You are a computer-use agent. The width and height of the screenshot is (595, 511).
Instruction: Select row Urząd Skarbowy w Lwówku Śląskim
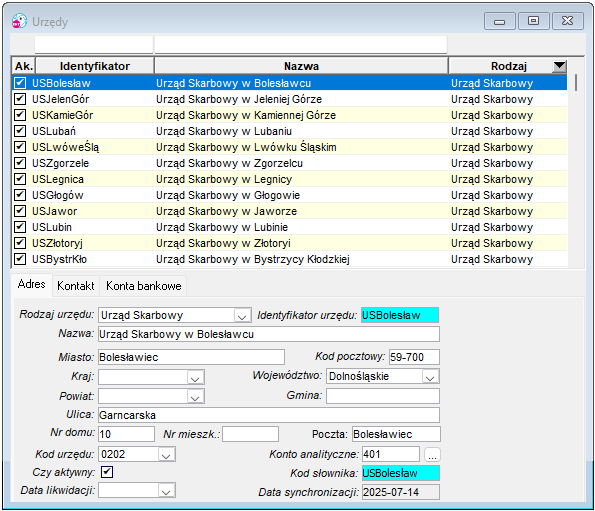290,147
